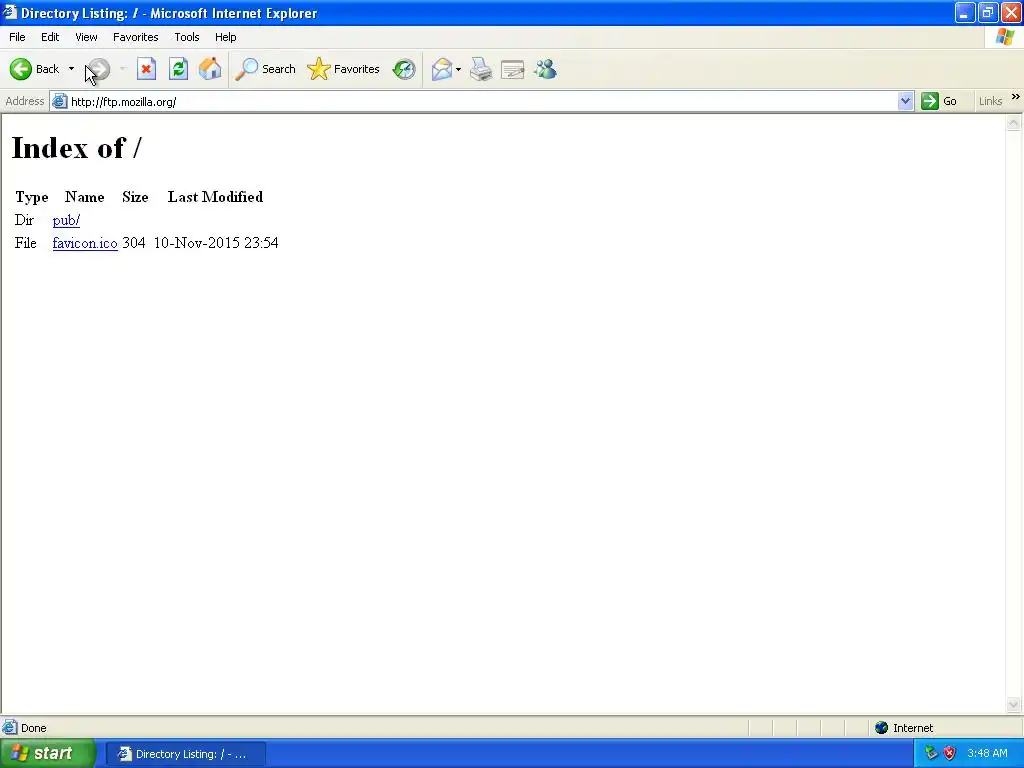Image resolution: width=1024 pixels, height=768 pixels.
Task: Open the History icon in the toolbar
Action: click(x=404, y=69)
